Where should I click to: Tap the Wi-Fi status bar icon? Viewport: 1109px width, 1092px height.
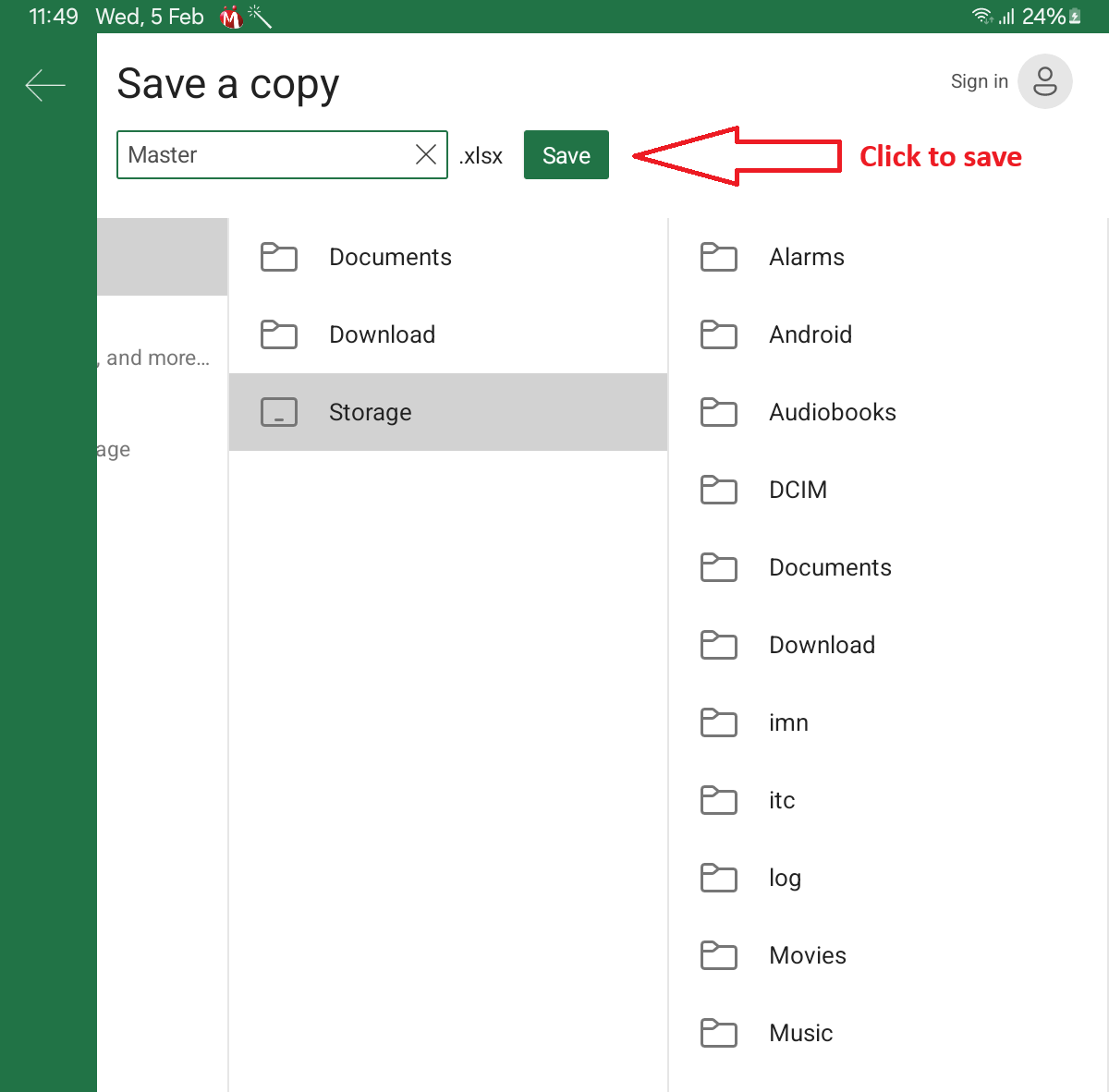[x=982, y=16]
